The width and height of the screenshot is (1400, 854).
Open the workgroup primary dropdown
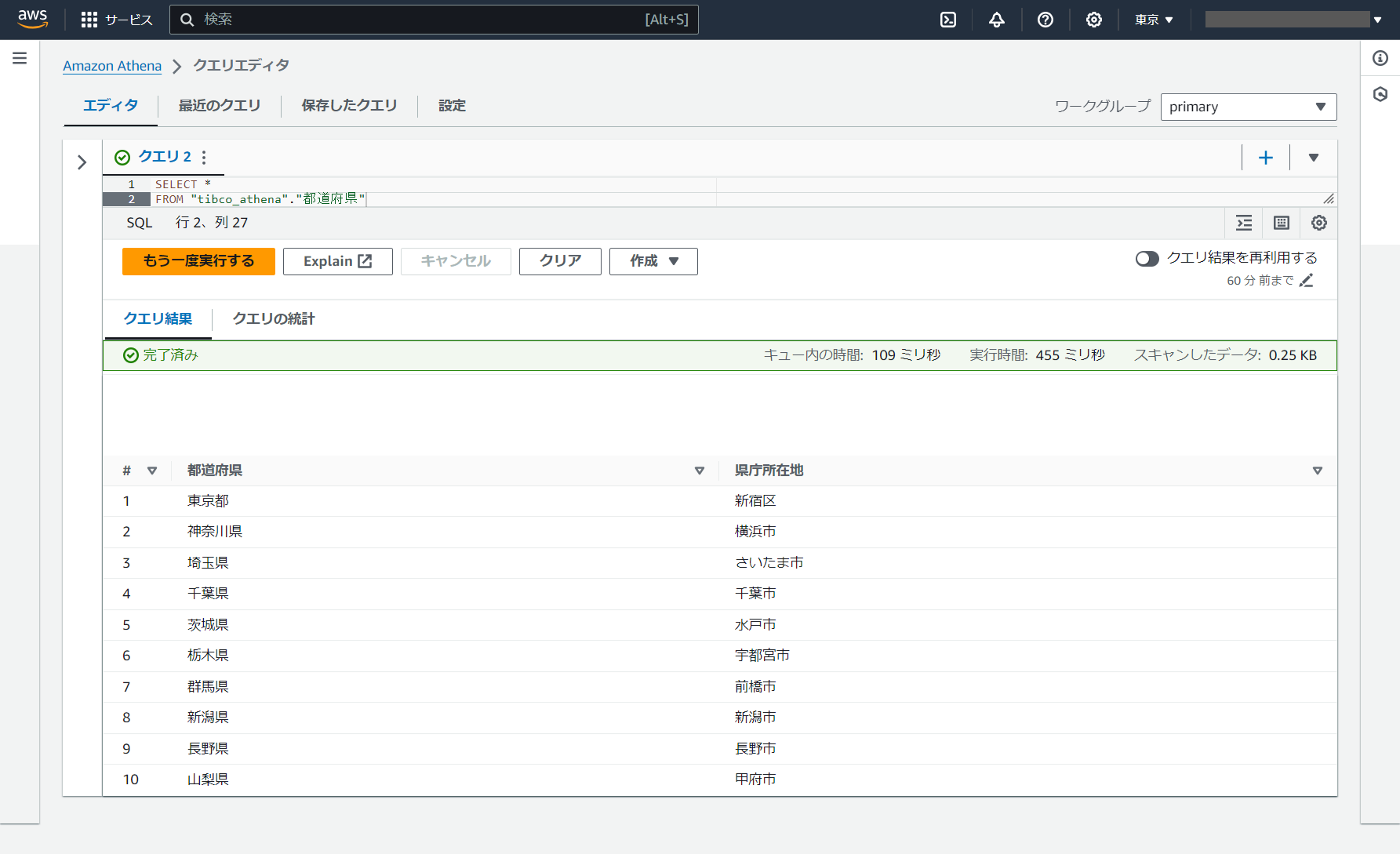(1249, 107)
